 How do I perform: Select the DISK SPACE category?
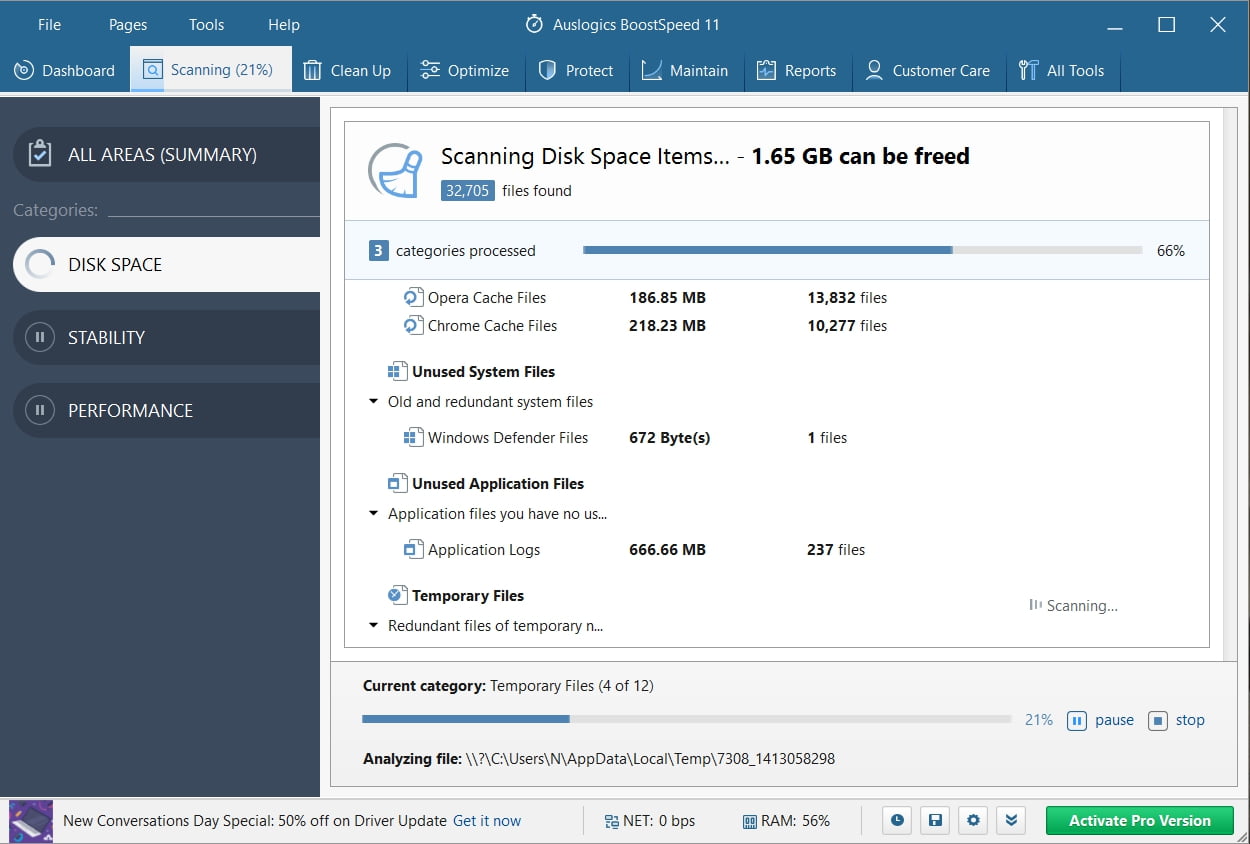tap(166, 264)
